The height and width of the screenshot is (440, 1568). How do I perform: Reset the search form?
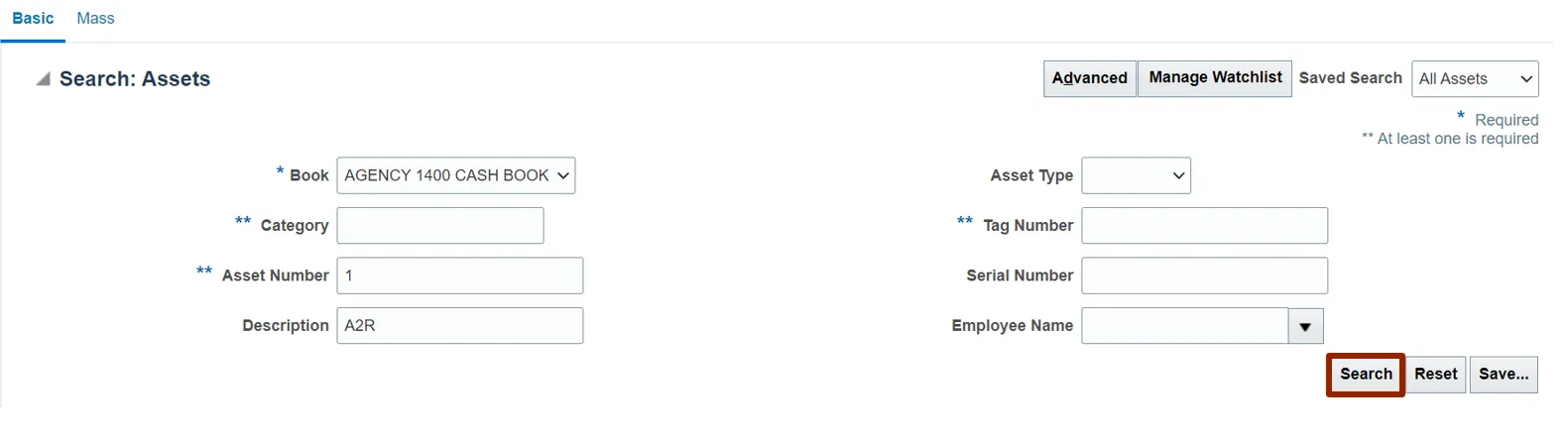click(1435, 375)
